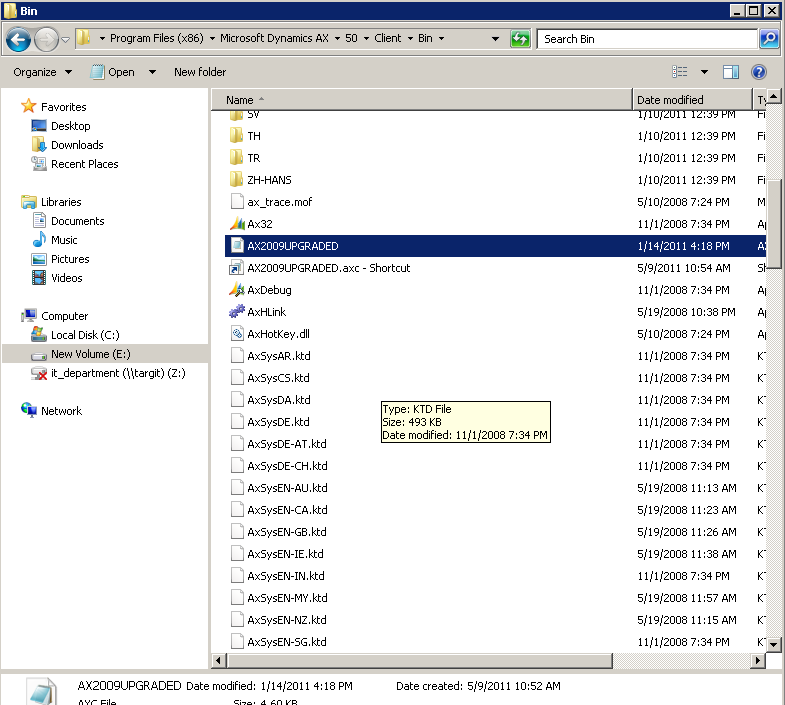Select the AX2009UPGRADED file icon
The image size is (785, 705).
(237, 246)
